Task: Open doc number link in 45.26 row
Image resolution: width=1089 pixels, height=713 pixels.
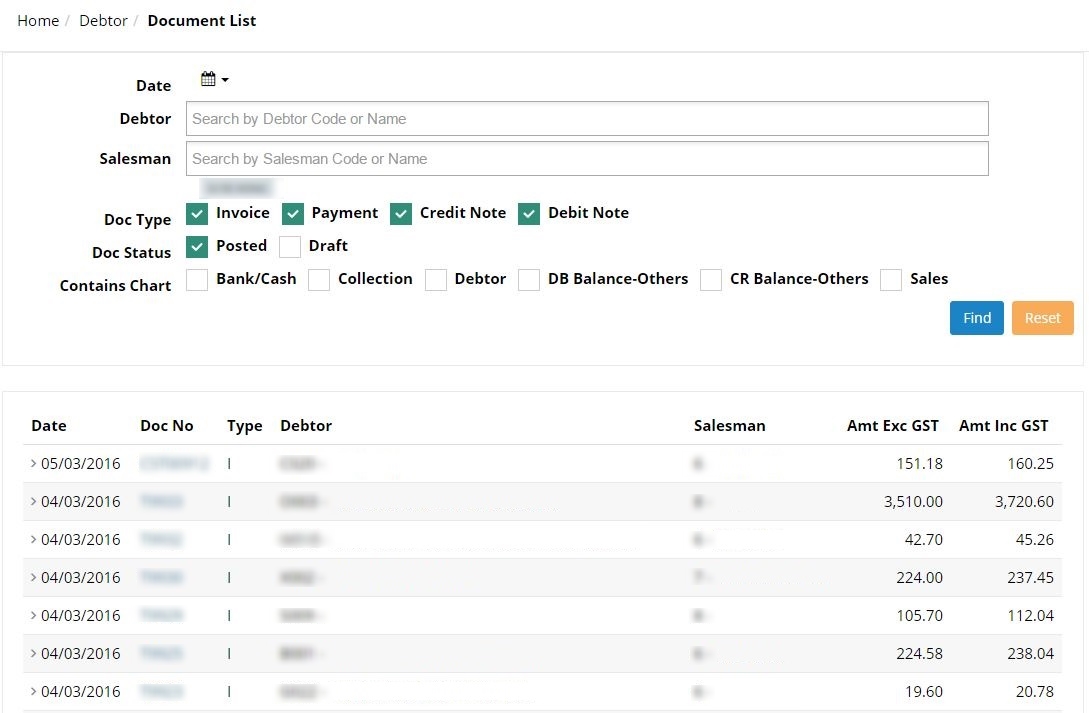Action: click(x=162, y=539)
